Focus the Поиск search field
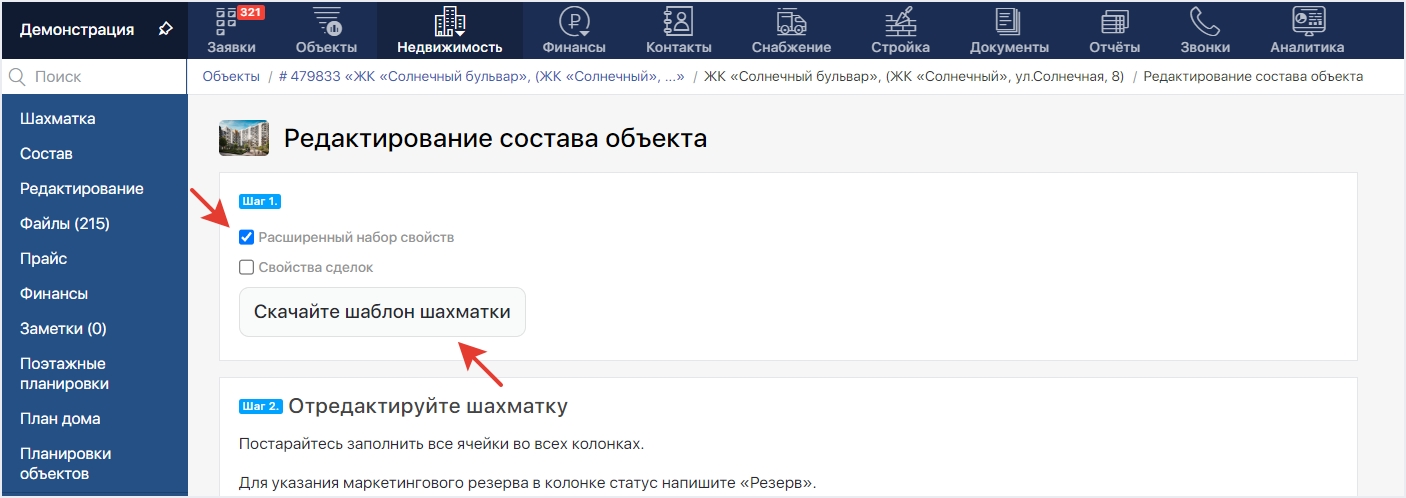 click(x=94, y=77)
